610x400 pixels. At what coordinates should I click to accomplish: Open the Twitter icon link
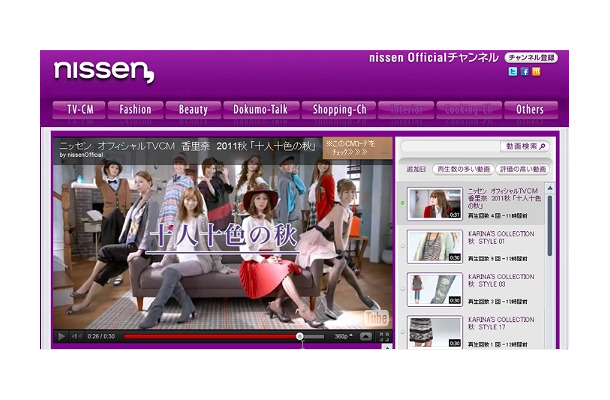513,72
